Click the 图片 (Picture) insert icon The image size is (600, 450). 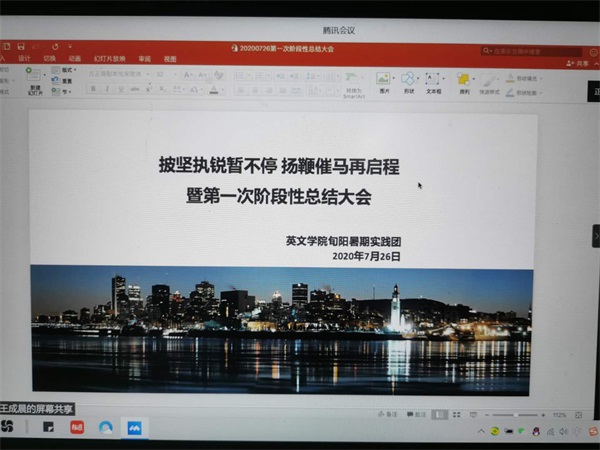pyautogui.click(x=383, y=78)
